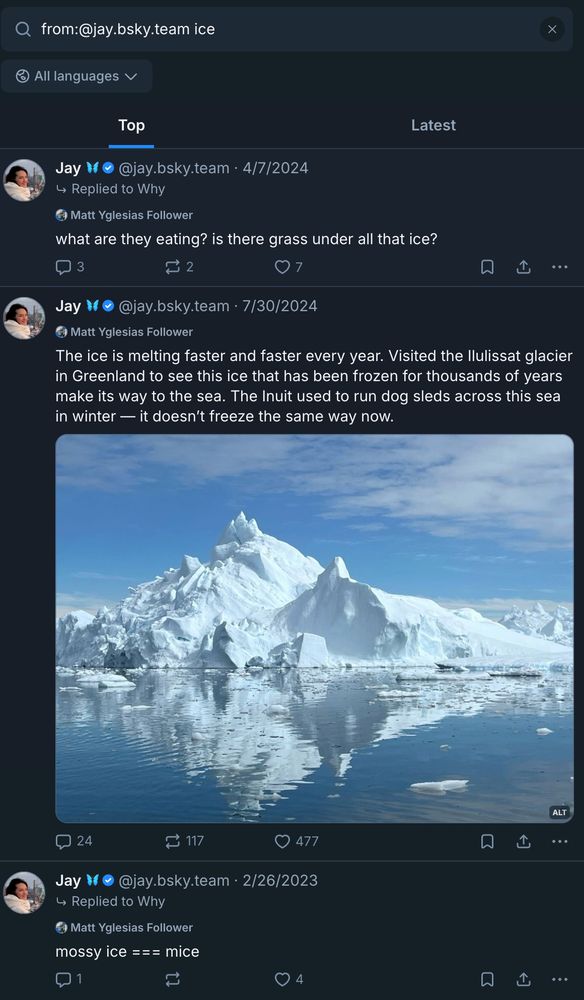Viewport: 584px width, 1000px height.
Task: Select the Top tab
Action: pos(131,125)
